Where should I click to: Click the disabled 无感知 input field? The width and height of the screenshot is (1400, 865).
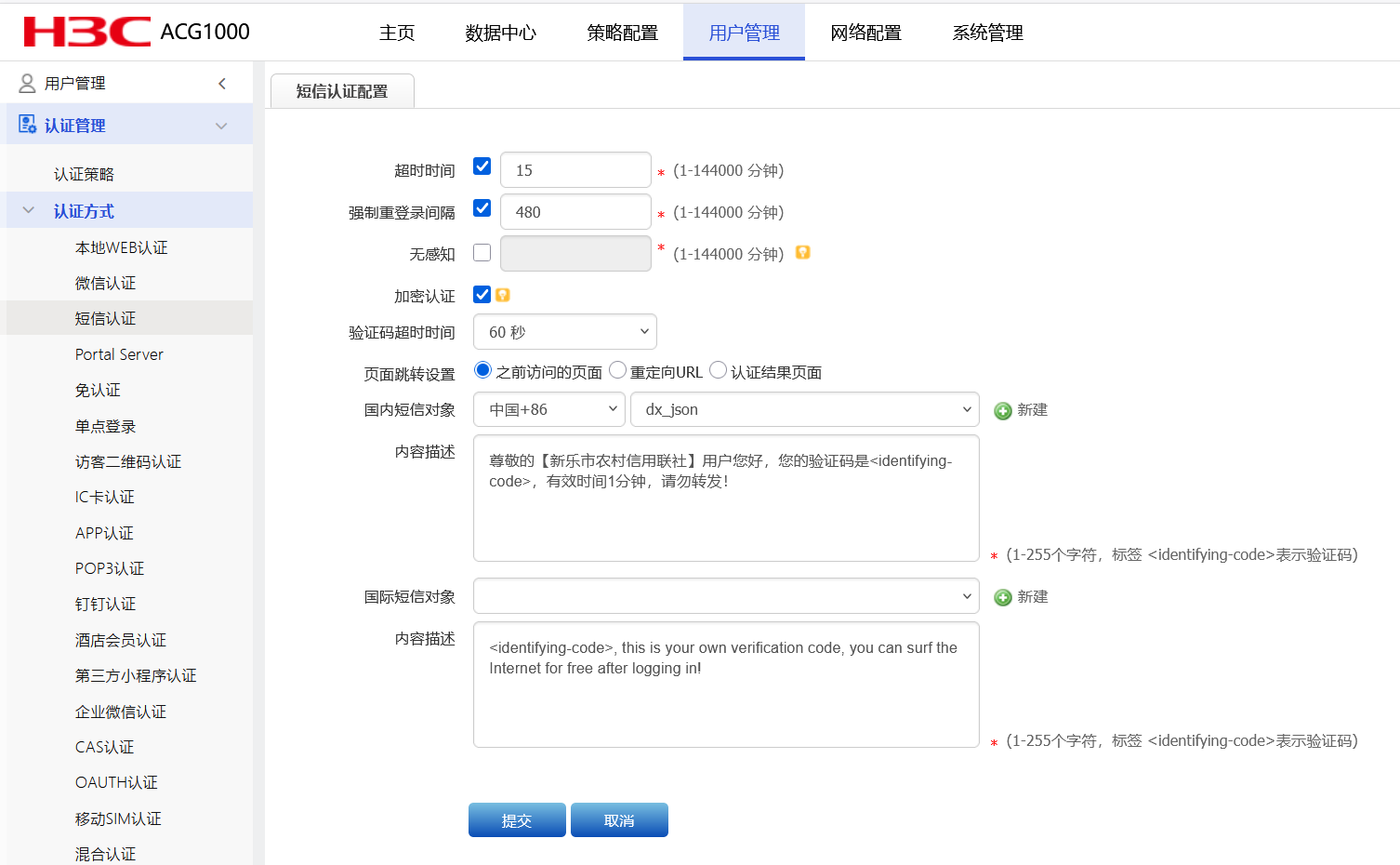(x=575, y=253)
